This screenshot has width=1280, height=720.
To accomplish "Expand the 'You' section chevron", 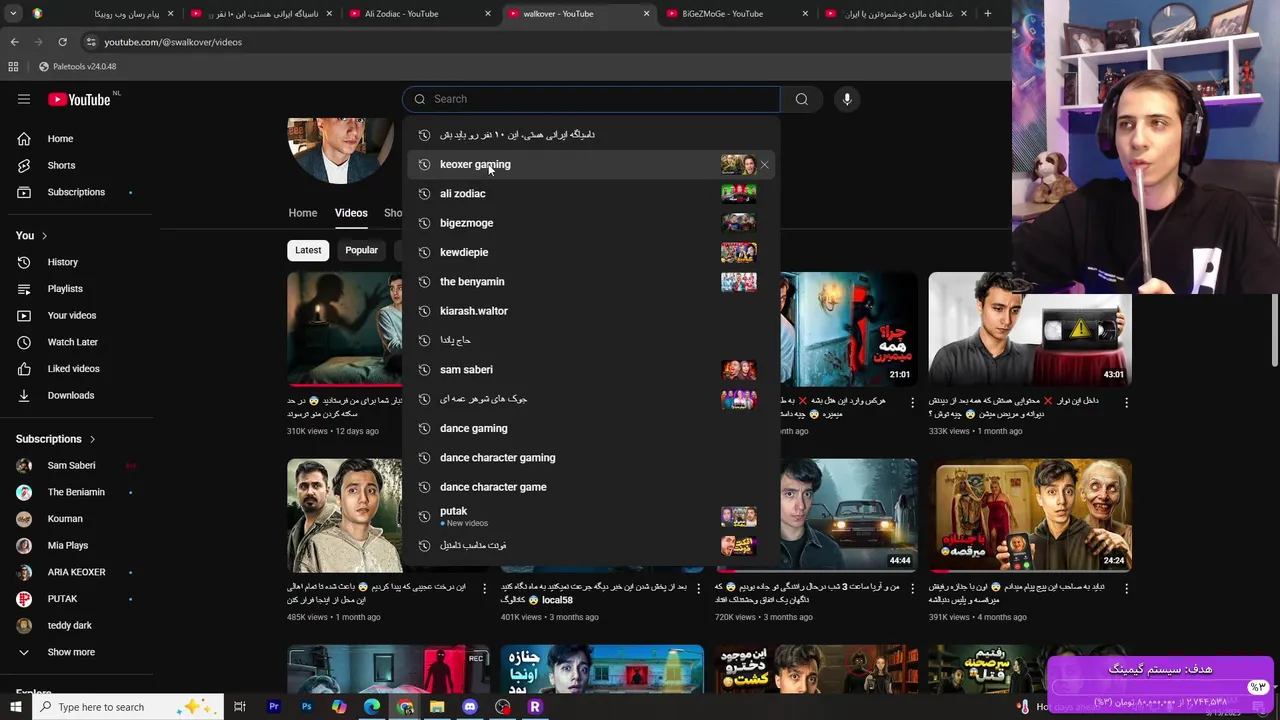I will 44,236.
